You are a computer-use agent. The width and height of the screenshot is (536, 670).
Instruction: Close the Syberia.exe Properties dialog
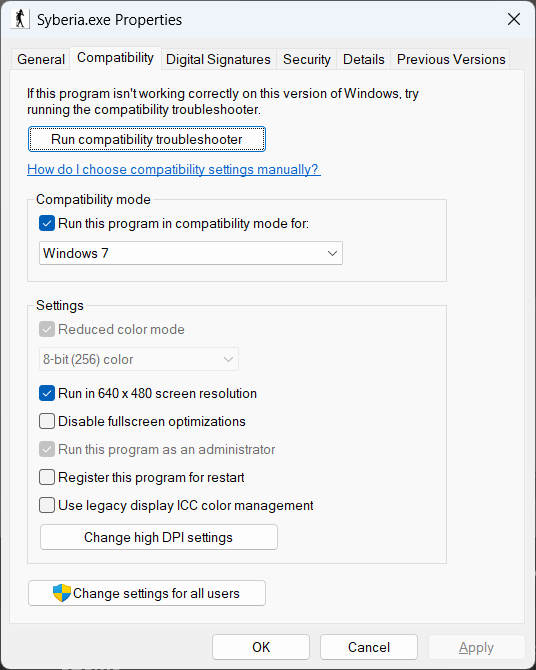click(x=513, y=19)
